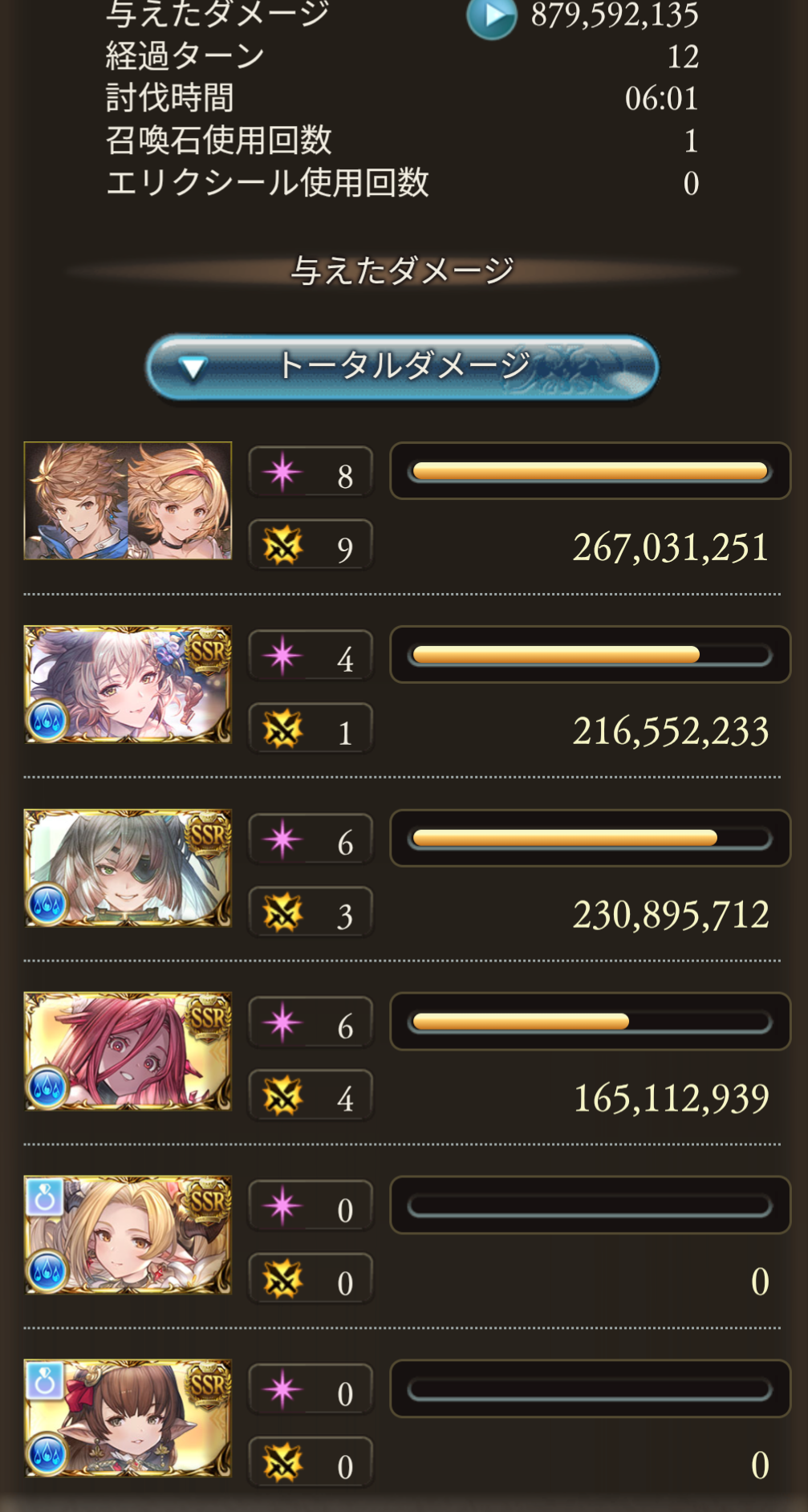Click the damage bar for 267,031,251

(590, 471)
